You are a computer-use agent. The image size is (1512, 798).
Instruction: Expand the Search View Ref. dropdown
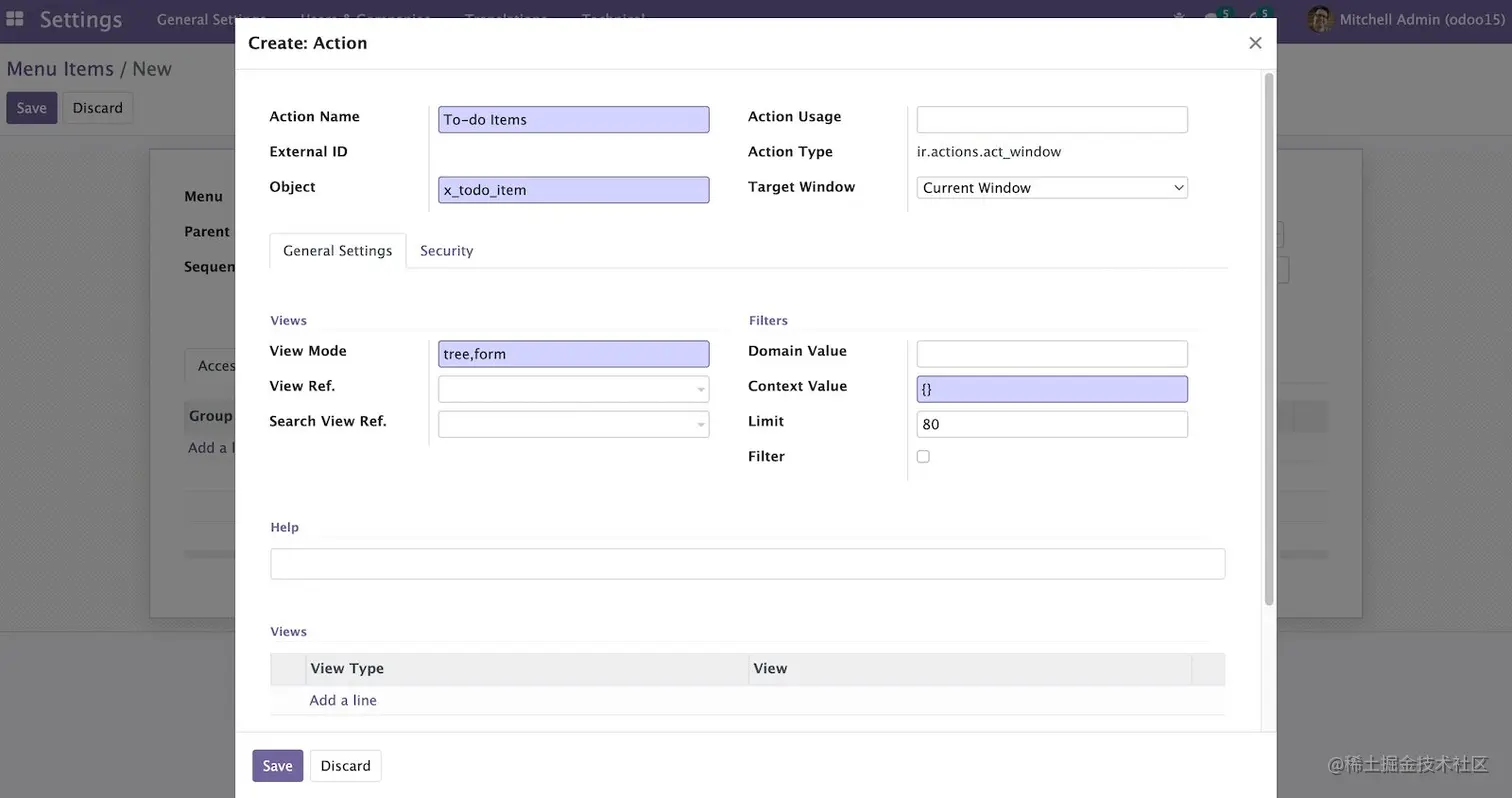(701, 424)
